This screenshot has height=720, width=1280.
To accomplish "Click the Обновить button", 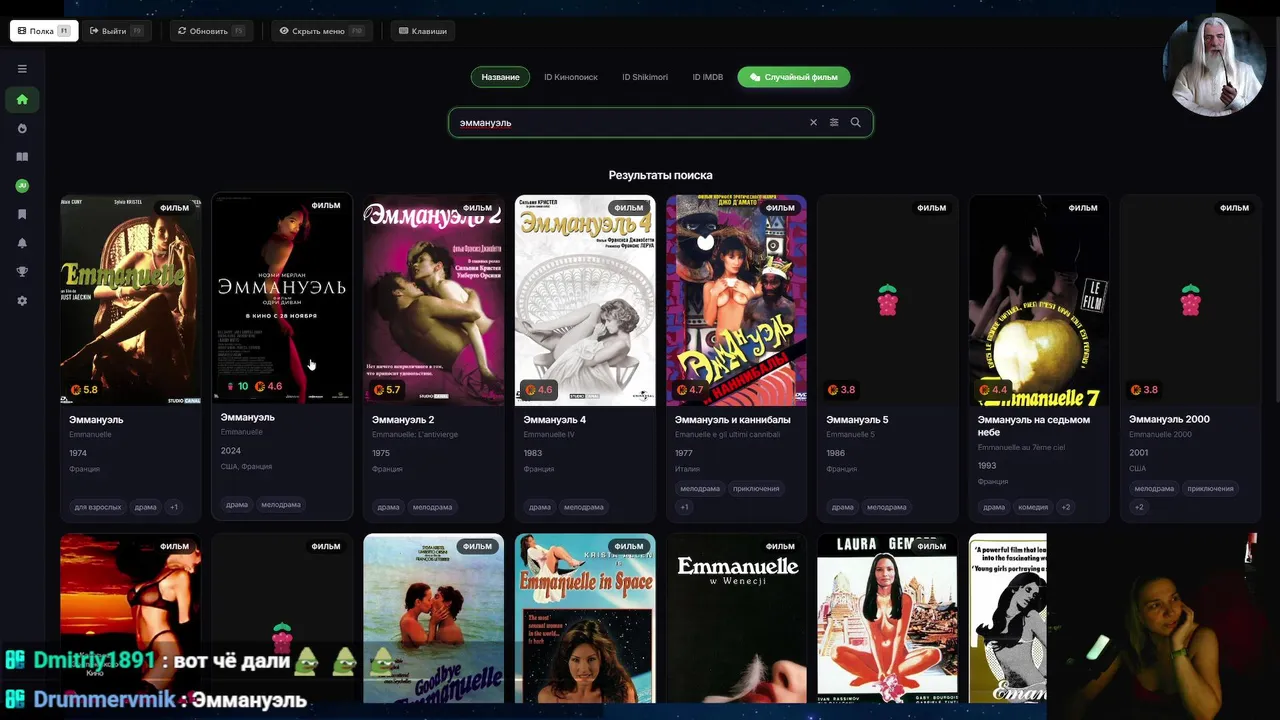I will point(210,31).
